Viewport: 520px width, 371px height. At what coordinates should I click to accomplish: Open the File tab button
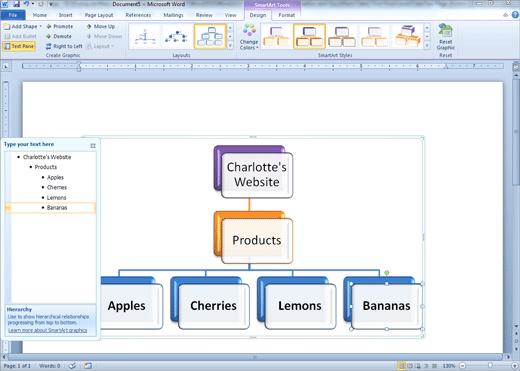point(13,15)
